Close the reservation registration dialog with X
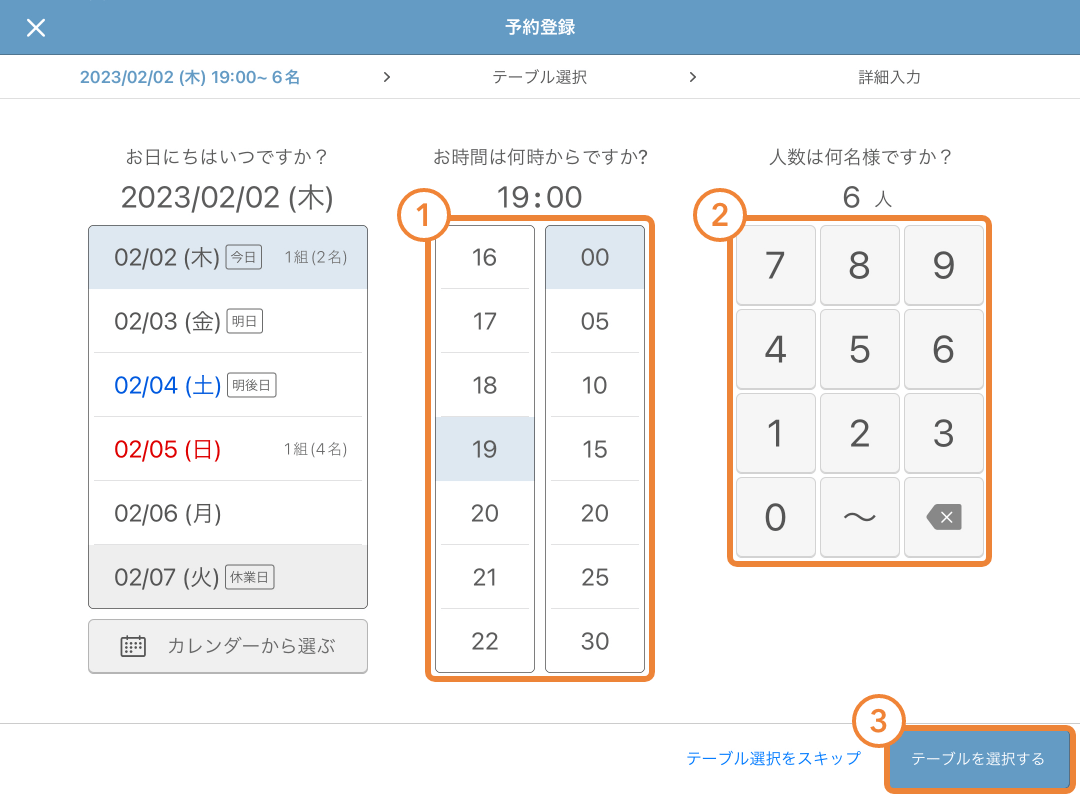Screen dimensions: 1080x794 (x=36, y=28)
